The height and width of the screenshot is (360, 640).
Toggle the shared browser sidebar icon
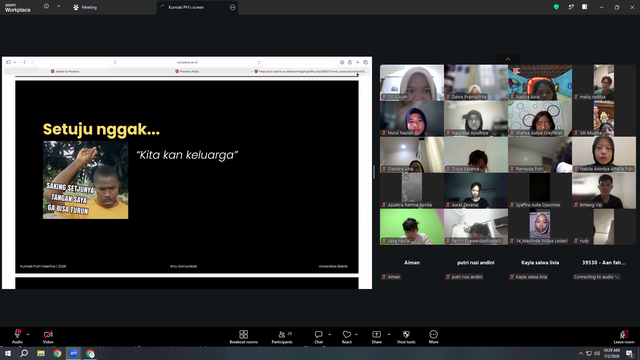pyautogui.click(x=8, y=62)
